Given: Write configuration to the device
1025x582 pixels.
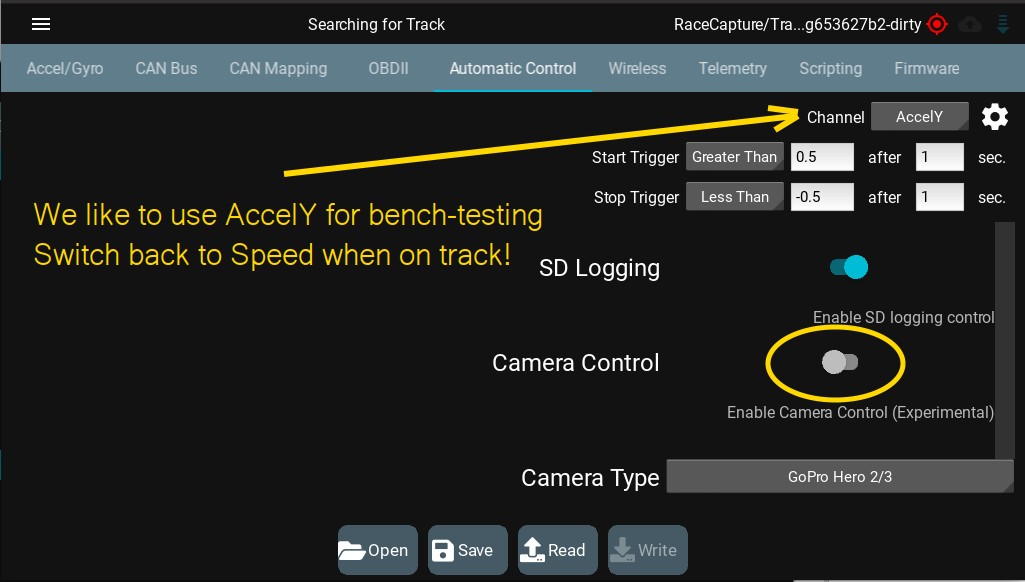Looking at the screenshot, I should (x=648, y=550).
